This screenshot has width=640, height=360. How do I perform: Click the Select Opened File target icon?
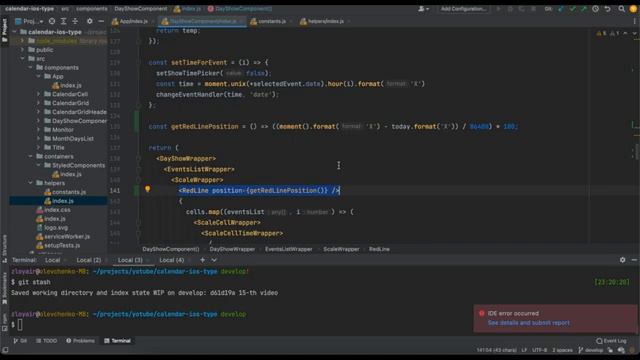[x=52, y=21]
